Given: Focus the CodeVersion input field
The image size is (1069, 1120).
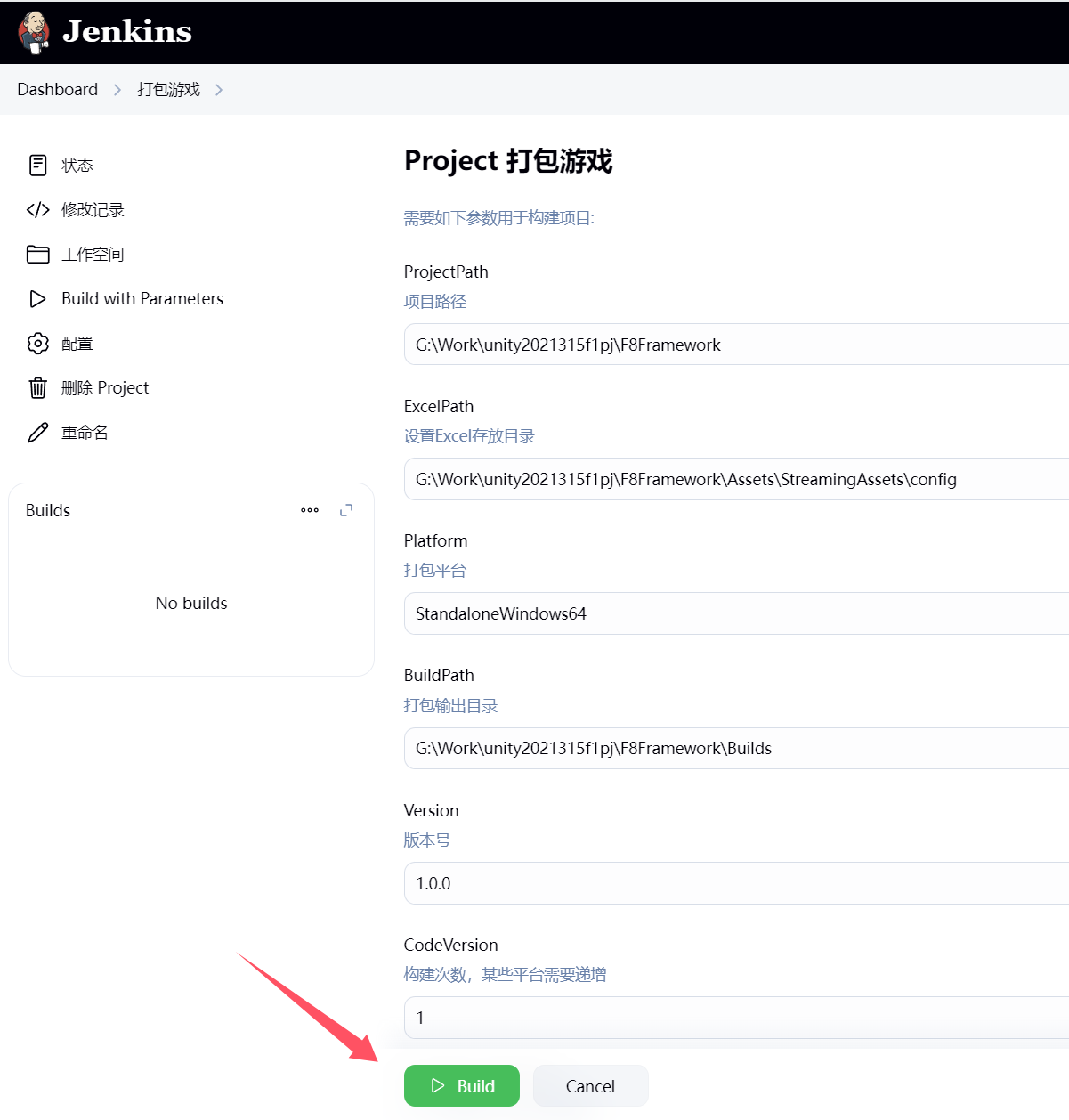Looking at the screenshot, I should 737,1018.
